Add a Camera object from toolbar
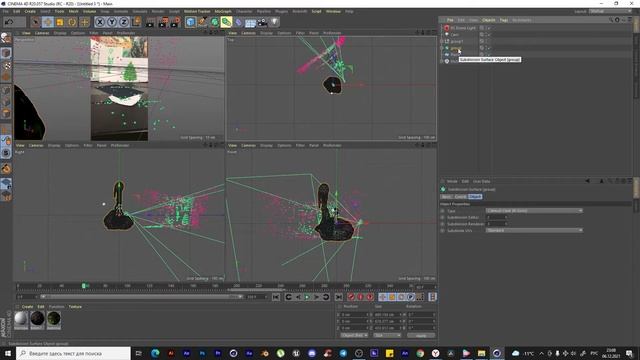Screen dimensions: 640x360 [262, 22]
